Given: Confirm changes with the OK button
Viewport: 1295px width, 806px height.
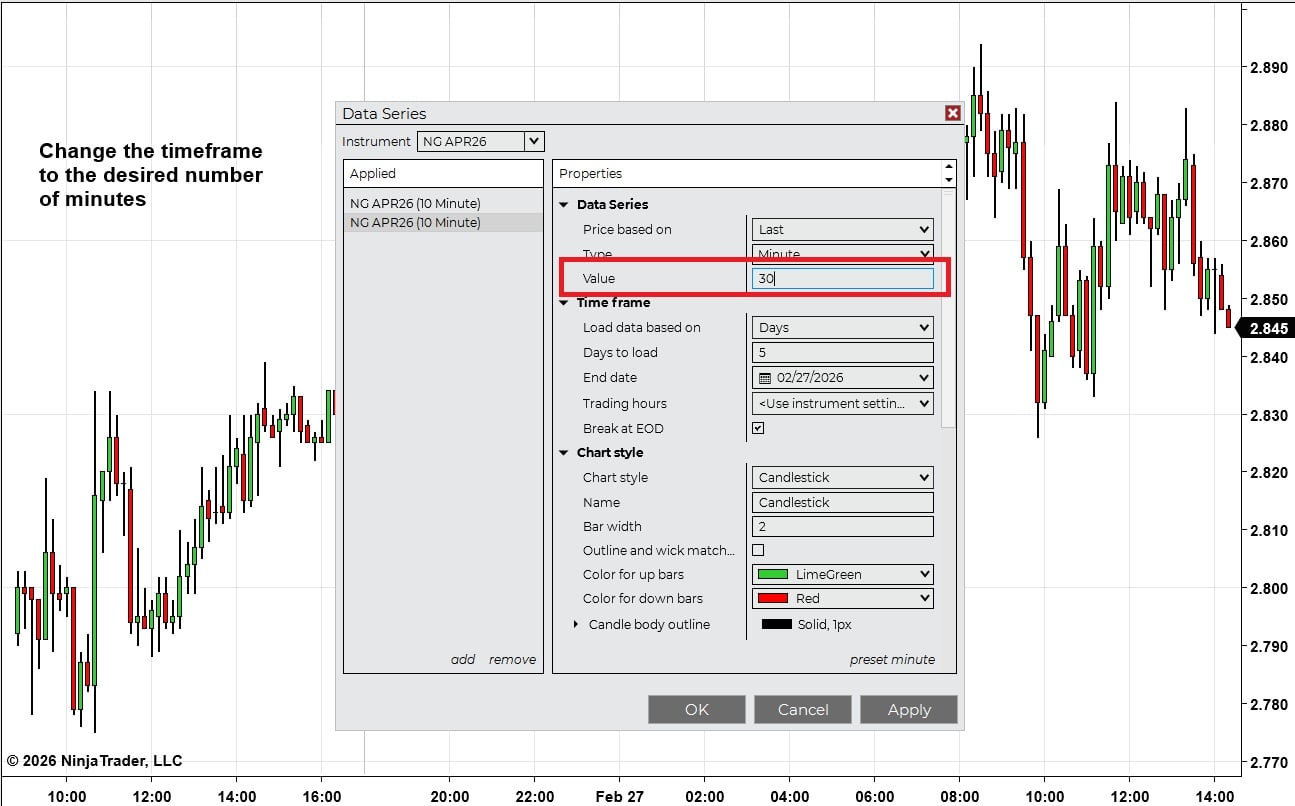Looking at the screenshot, I should (x=697, y=709).
